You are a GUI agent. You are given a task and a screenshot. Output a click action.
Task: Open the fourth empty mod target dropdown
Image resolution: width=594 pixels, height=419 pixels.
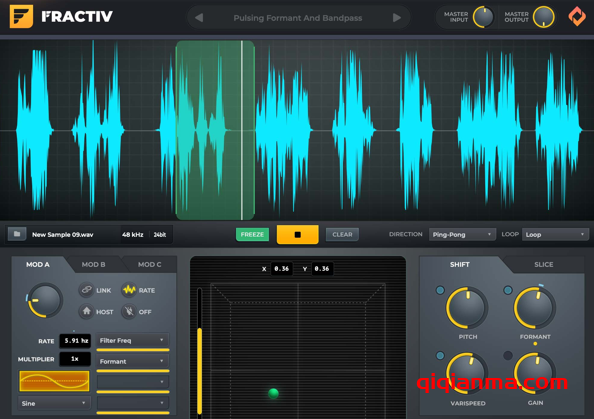(133, 403)
